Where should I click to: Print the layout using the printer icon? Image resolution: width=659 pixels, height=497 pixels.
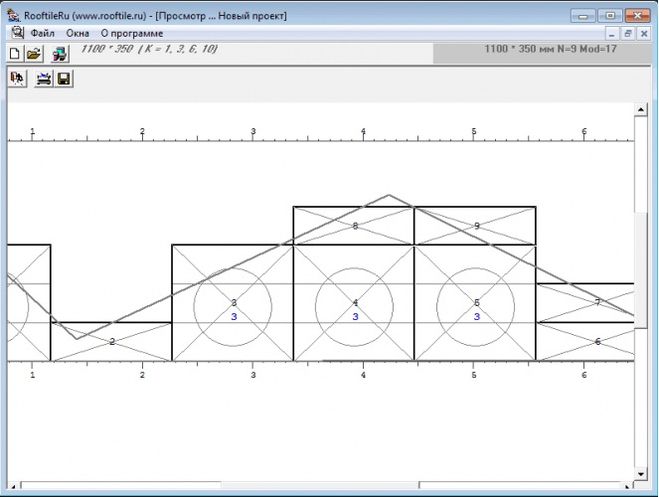tap(44, 78)
